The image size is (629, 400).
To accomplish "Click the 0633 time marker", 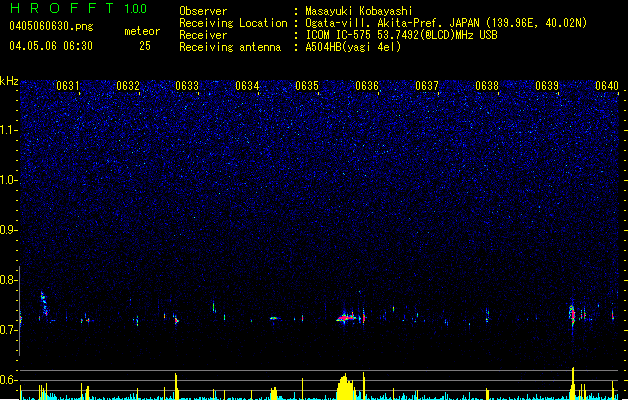I will (187, 86).
